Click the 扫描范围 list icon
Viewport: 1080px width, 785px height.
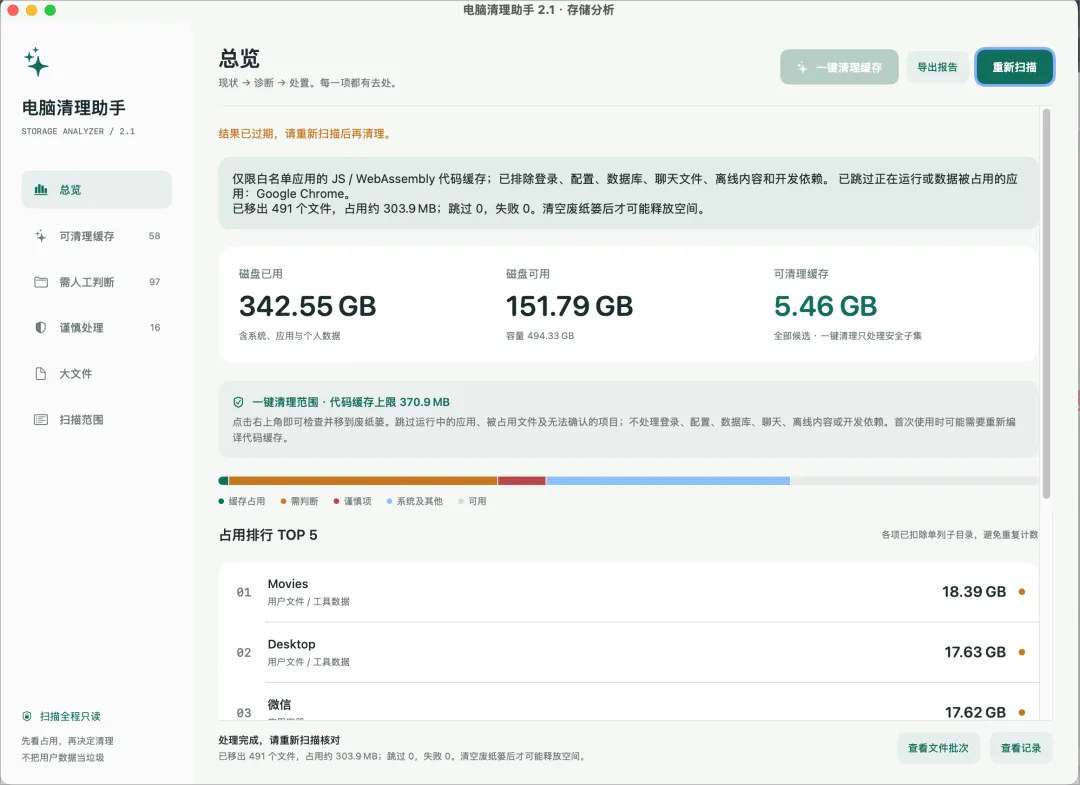[x=41, y=419]
